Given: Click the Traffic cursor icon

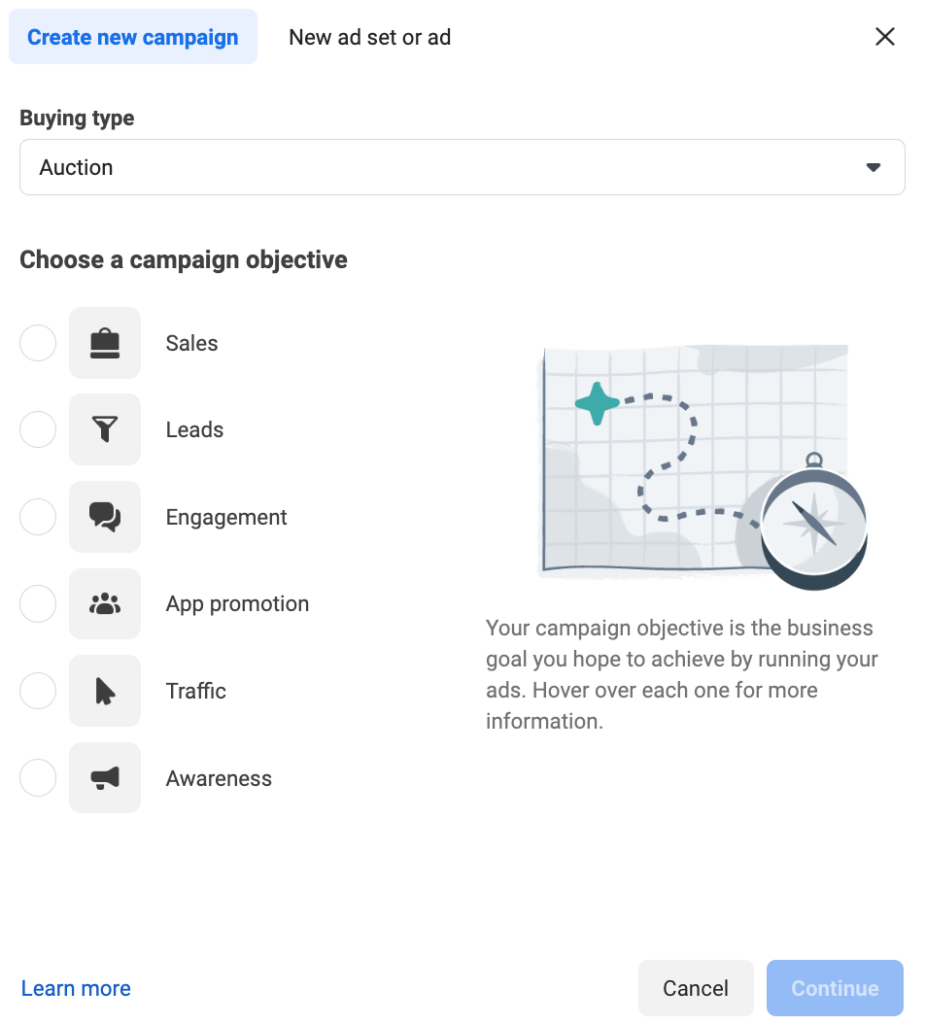Looking at the screenshot, I should click(105, 691).
